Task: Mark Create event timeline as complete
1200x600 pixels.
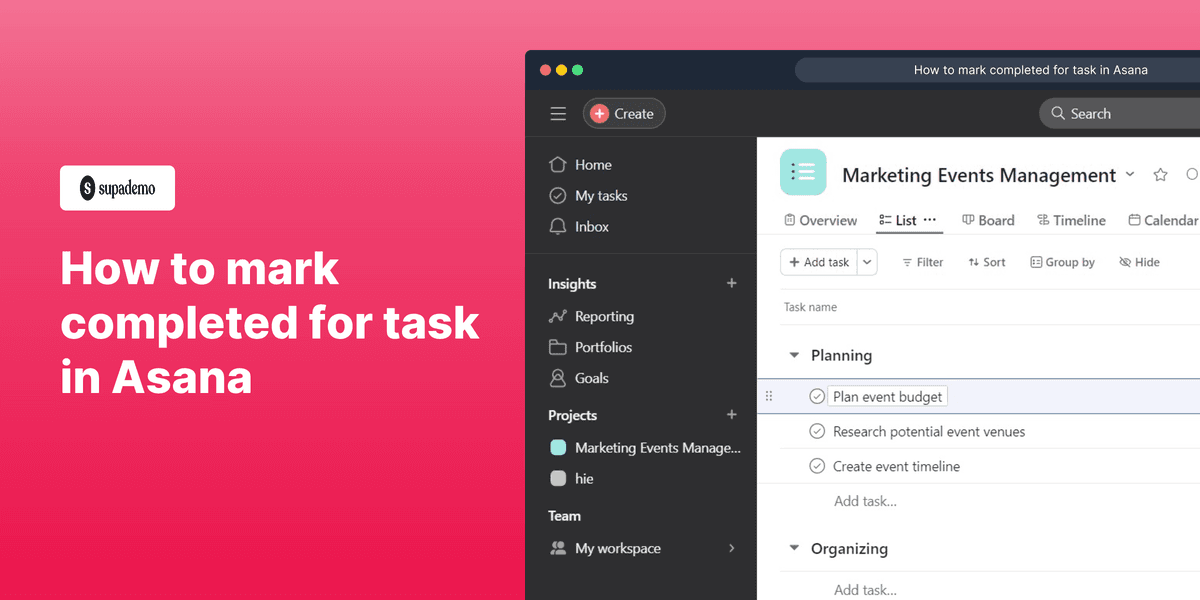Action: [x=817, y=466]
